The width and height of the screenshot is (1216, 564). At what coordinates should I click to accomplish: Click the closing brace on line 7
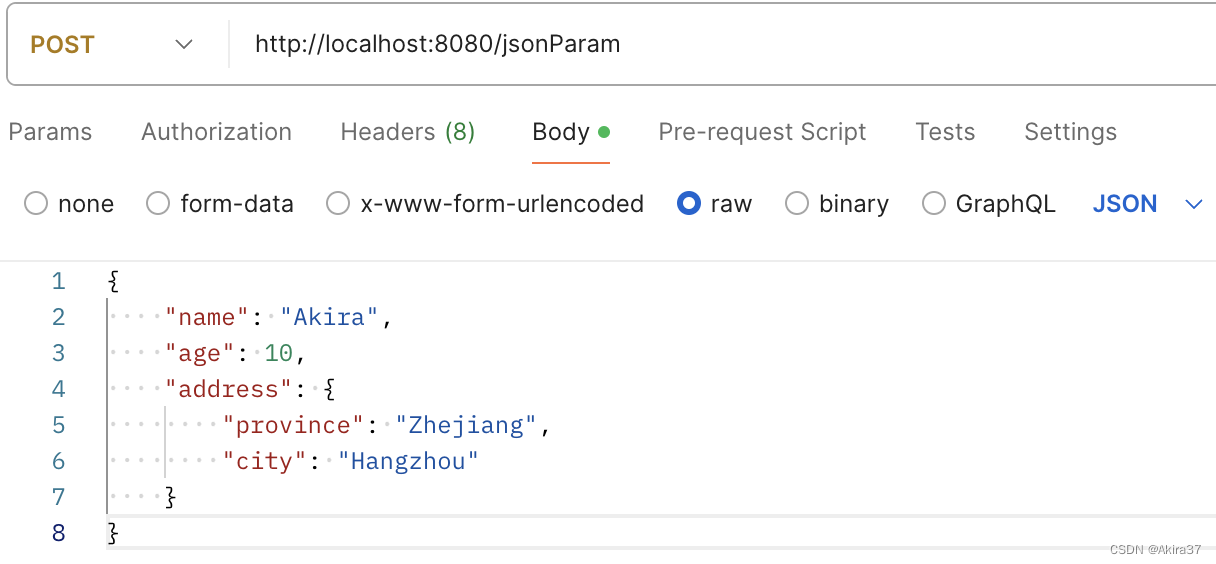point(171,497)
